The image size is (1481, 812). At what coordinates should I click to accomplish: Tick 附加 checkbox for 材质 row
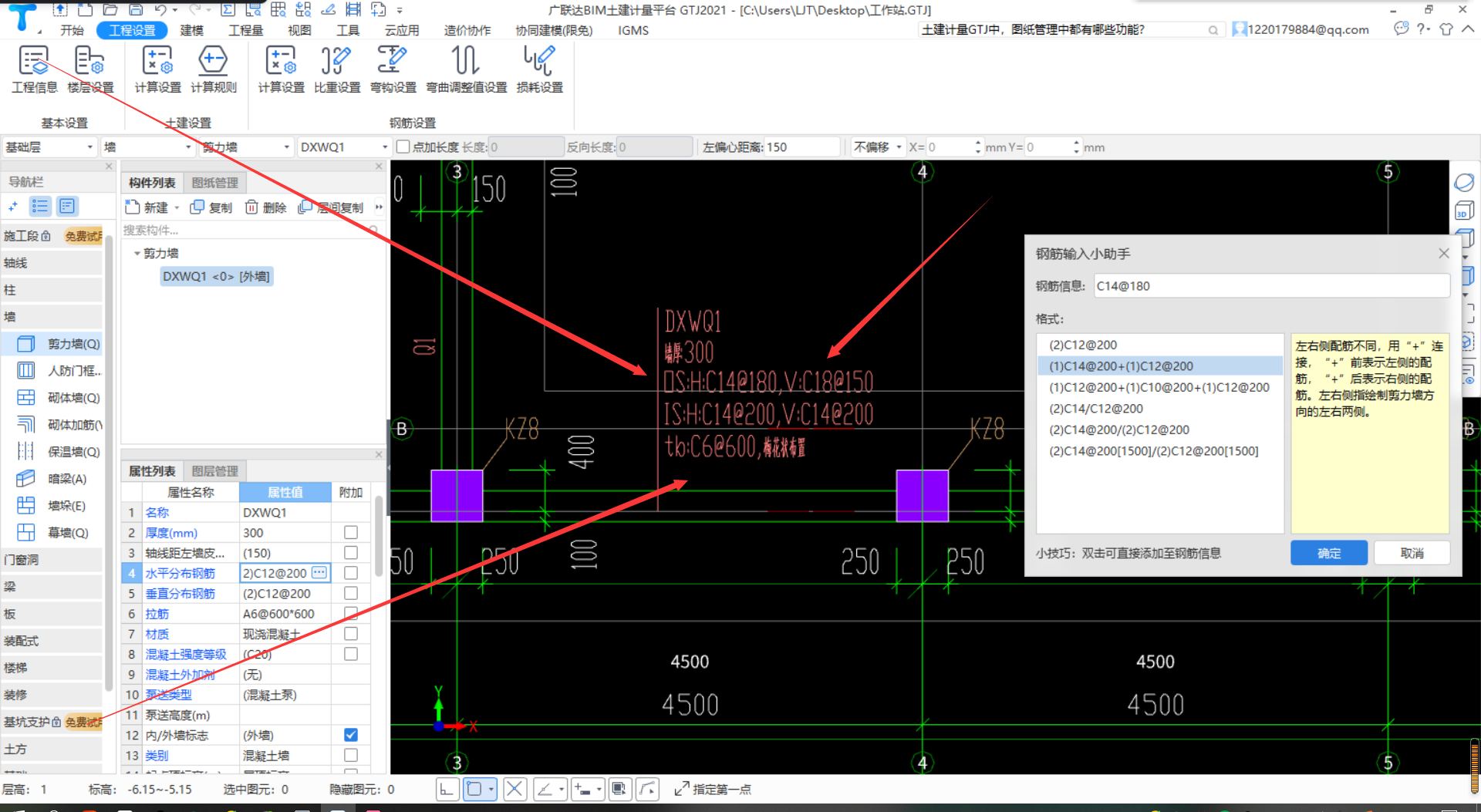351,634
